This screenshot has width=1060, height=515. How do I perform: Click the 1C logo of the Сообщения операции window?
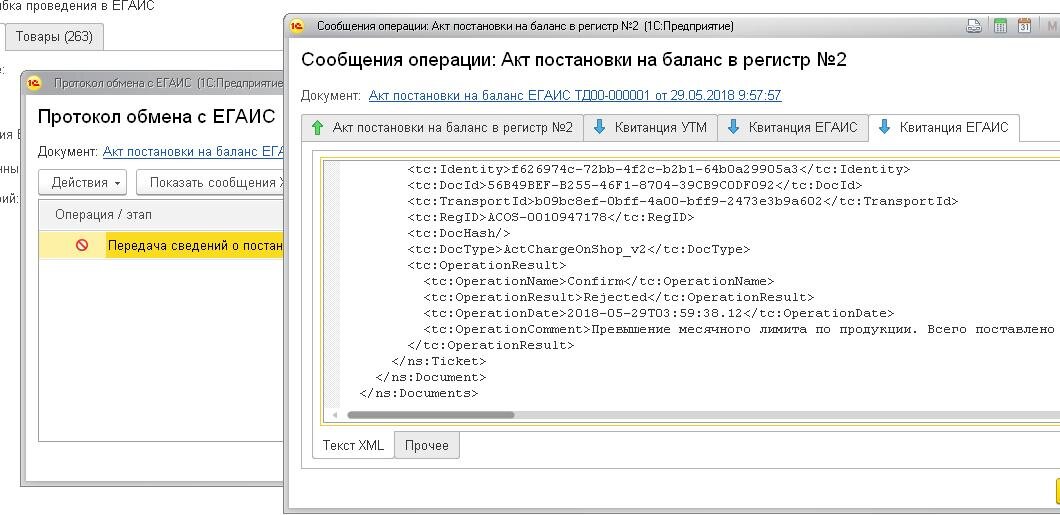click(x=297, y=26)
